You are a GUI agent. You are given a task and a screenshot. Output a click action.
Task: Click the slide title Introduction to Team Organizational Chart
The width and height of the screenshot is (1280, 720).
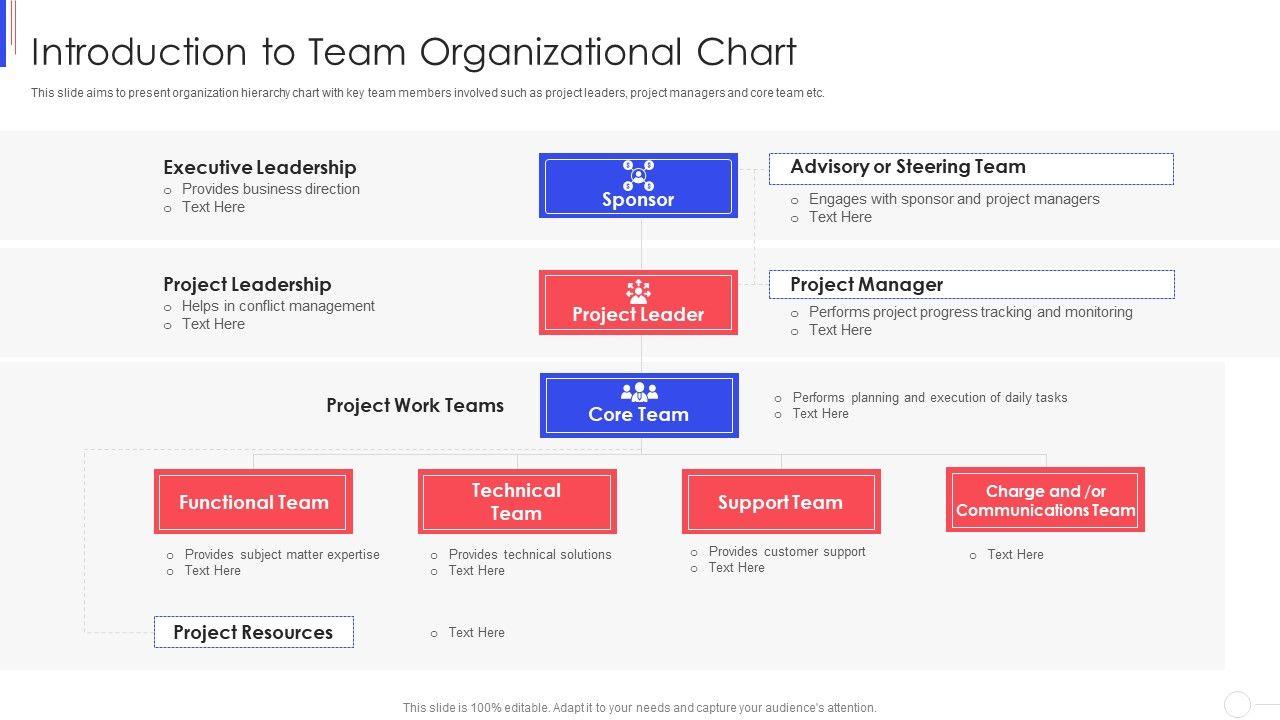[x=414, y=52]
